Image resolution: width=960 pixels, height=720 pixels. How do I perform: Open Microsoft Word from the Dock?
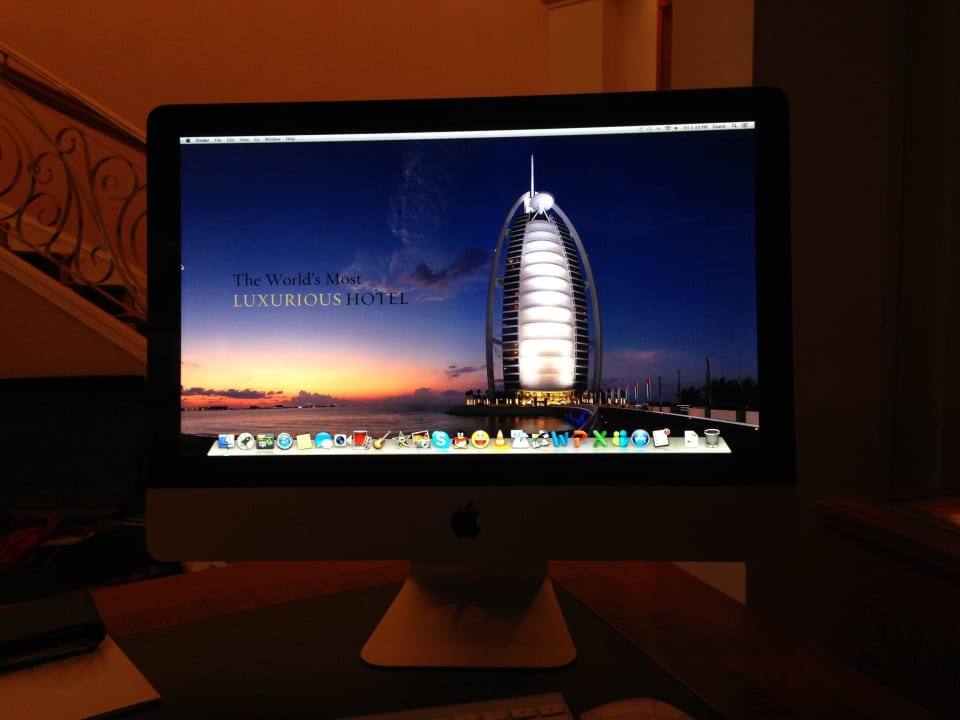coord(560,439)
